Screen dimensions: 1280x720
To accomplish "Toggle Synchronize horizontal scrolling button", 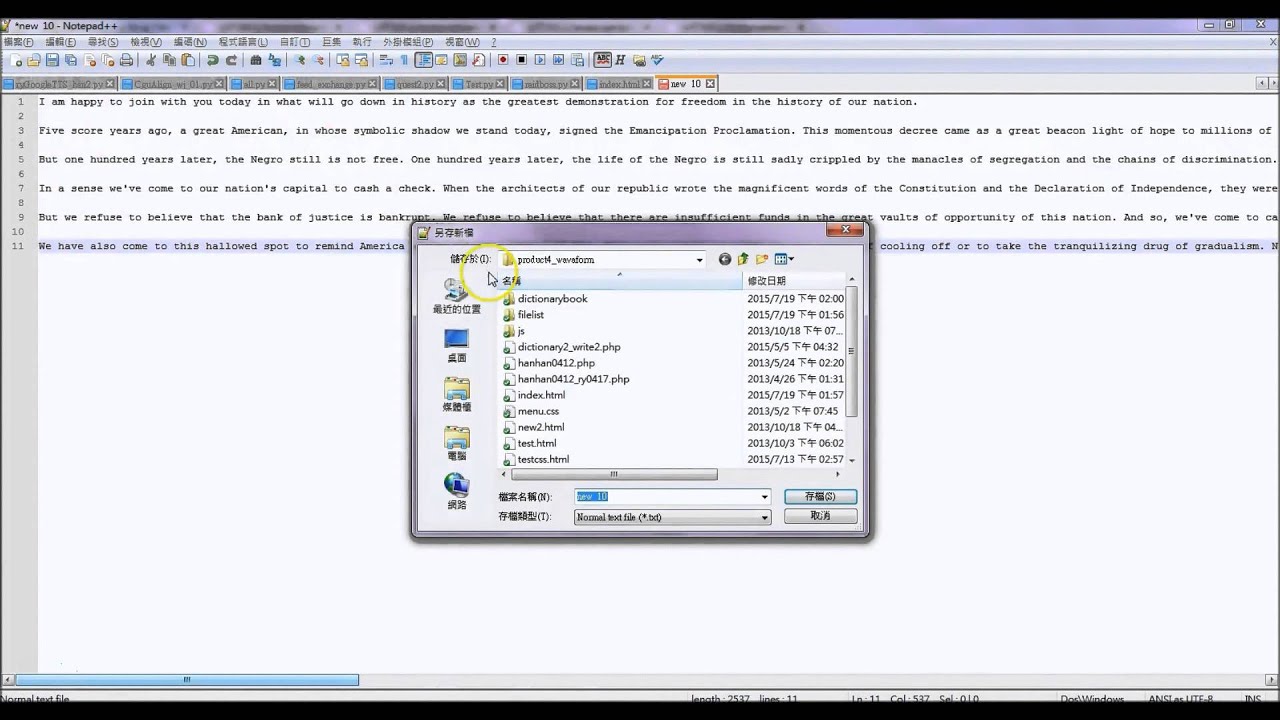I will 362,61.
